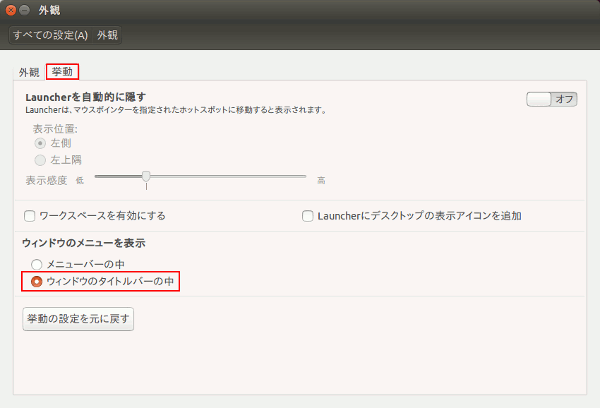600x408 pixels.
Task: Select the 挙動 tab
Action: coord(62,72)
